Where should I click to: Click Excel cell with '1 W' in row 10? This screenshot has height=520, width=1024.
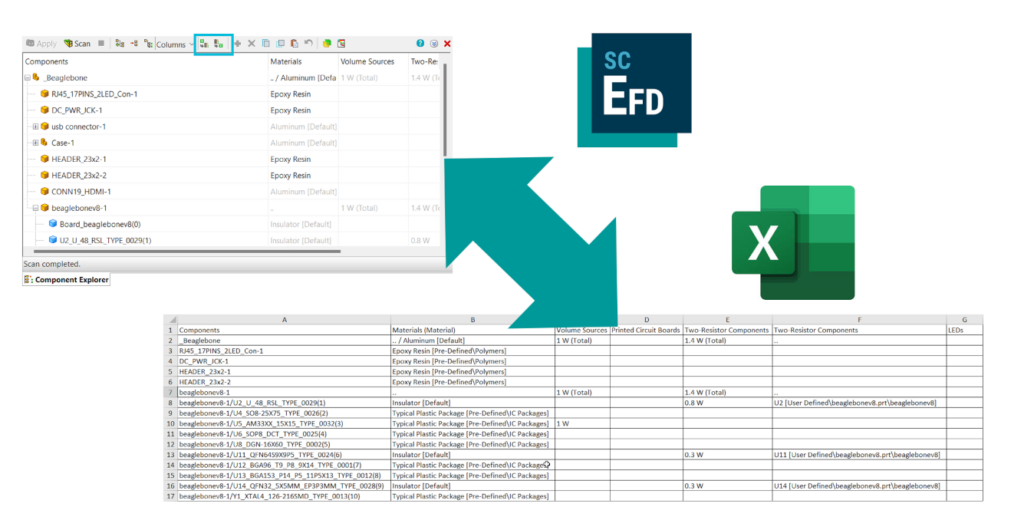pyautogui.click(x=583, y=424)
